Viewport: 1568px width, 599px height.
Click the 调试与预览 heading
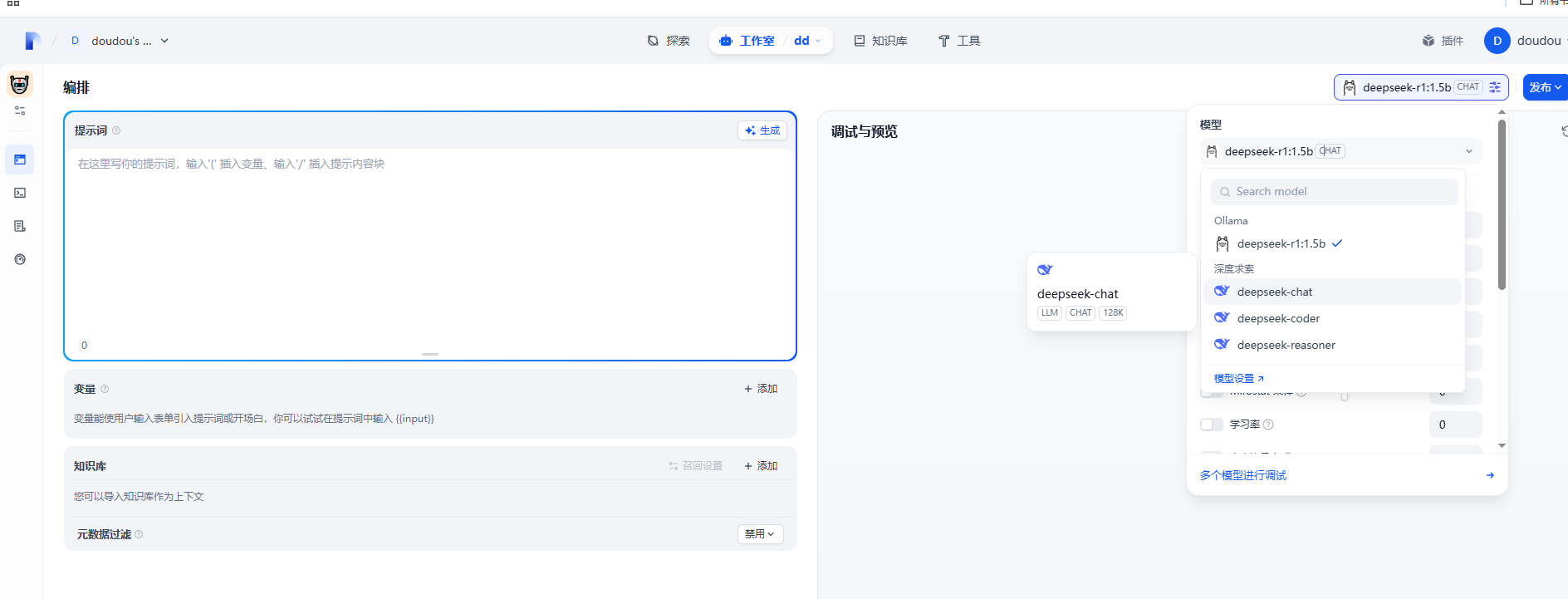[x=865, y=131]
